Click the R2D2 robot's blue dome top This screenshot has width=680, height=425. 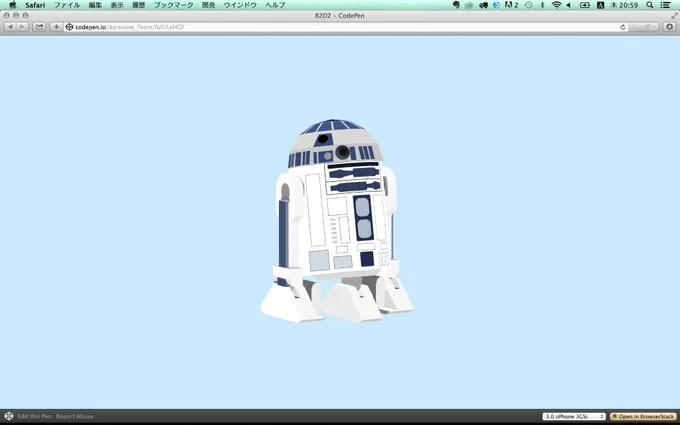click(x=333, y=126)
